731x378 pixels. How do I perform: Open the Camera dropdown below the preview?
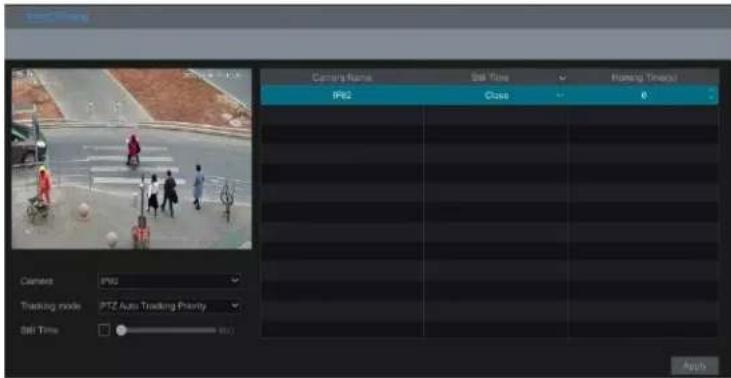click(x=170, y=281)
